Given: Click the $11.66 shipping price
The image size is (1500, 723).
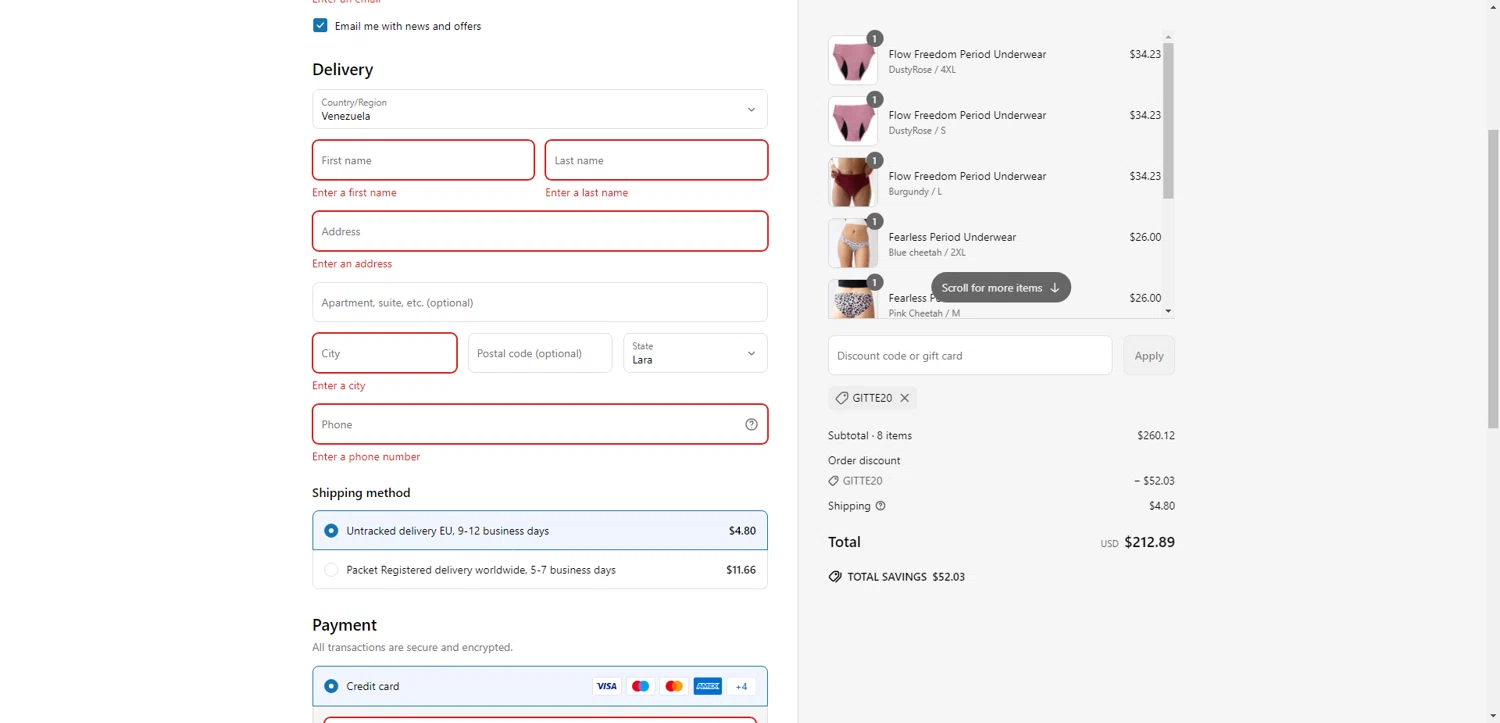Looking at the screenshot, I should [x=741, y=570].
